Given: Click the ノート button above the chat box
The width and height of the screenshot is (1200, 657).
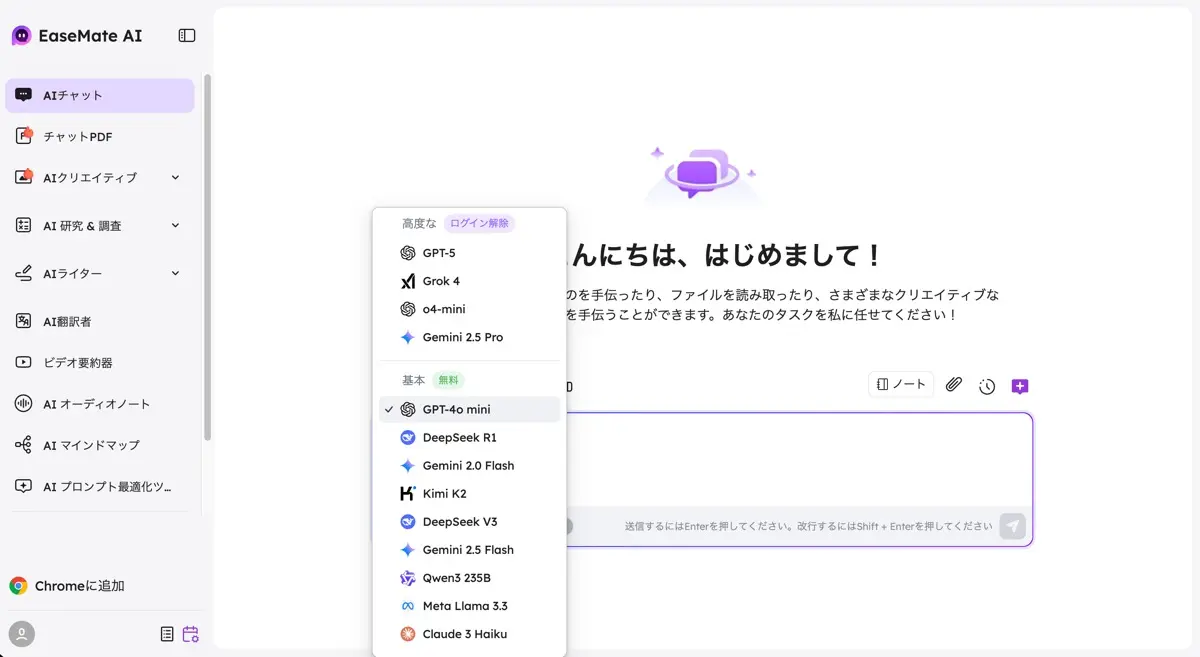Looking at the screenshot, I should [900, 384].
